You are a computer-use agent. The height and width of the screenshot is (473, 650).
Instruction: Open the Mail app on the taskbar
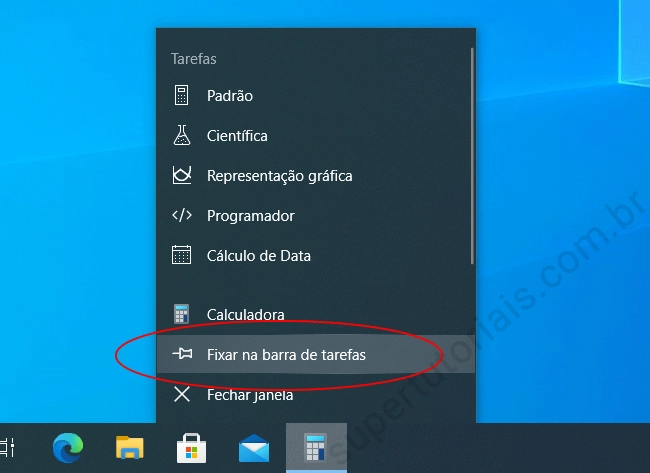point(254,448)
